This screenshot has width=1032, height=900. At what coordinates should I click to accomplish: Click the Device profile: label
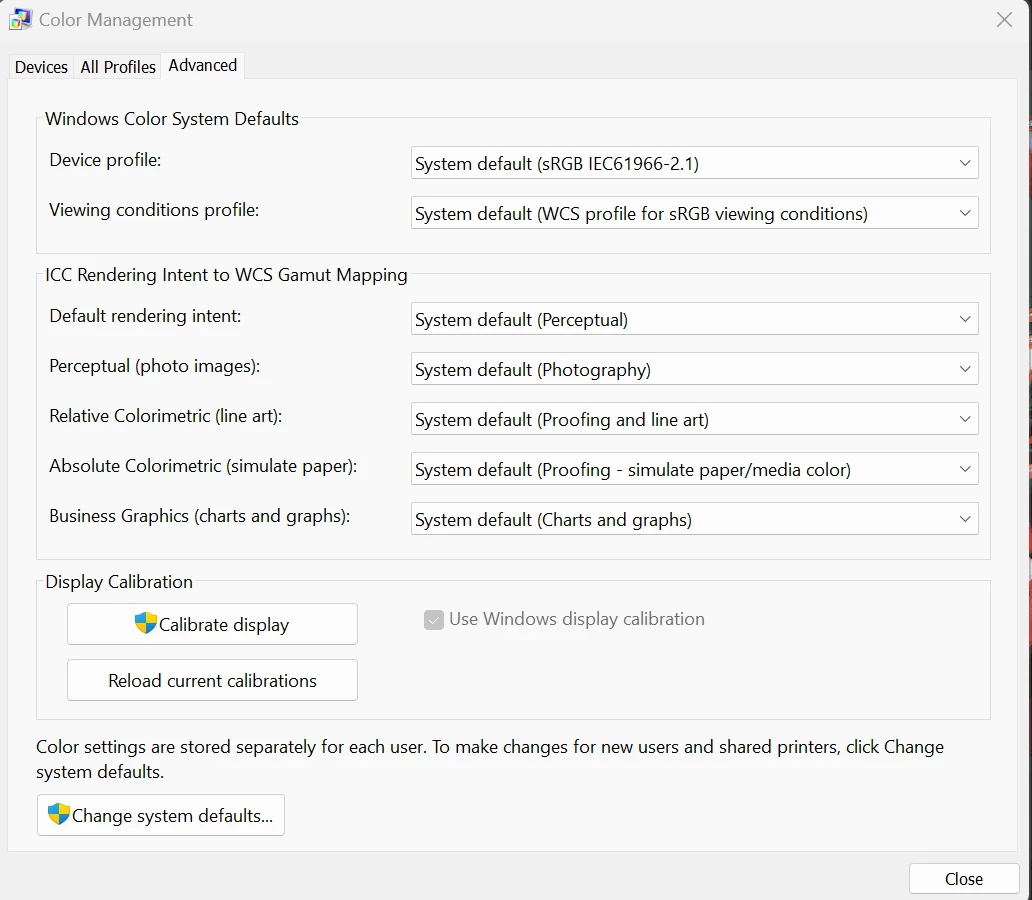point(105,160)
